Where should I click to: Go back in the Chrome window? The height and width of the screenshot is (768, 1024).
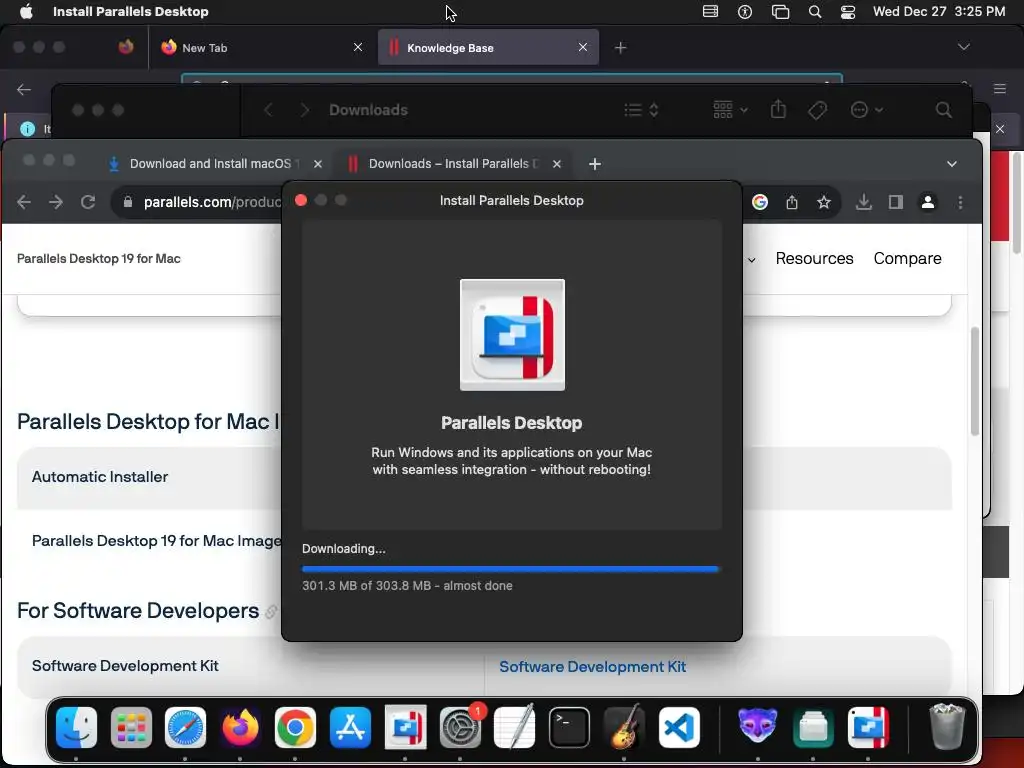tap(24, 202)
